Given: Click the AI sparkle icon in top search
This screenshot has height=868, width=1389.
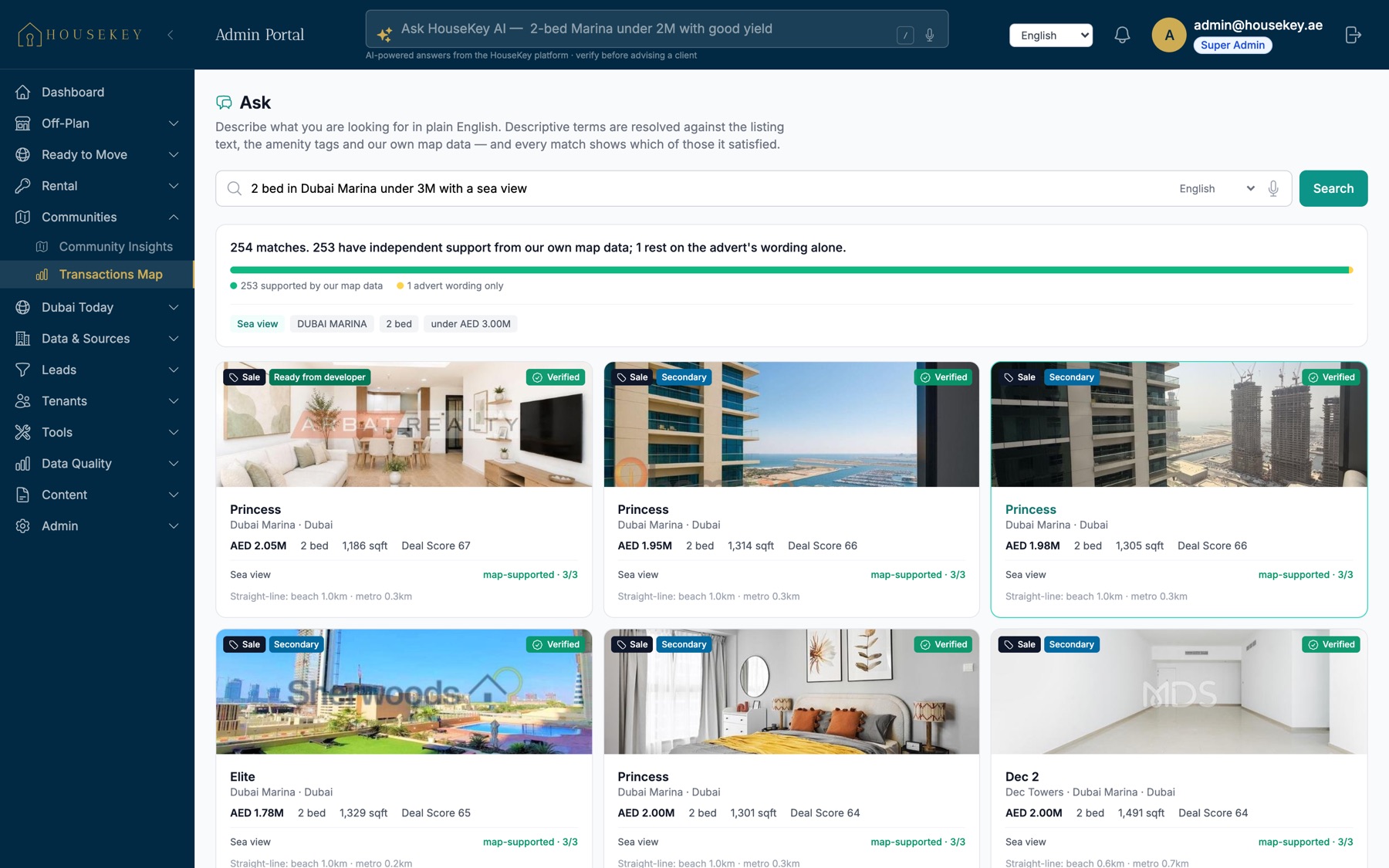Looking at the screenshot, I should [x=384, y=34].
